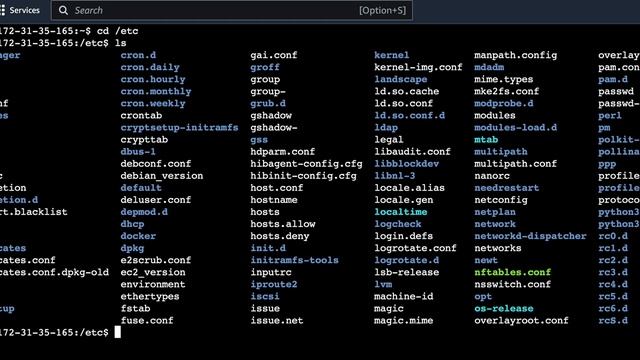Click 'crypttab' file name

(144, 140)
